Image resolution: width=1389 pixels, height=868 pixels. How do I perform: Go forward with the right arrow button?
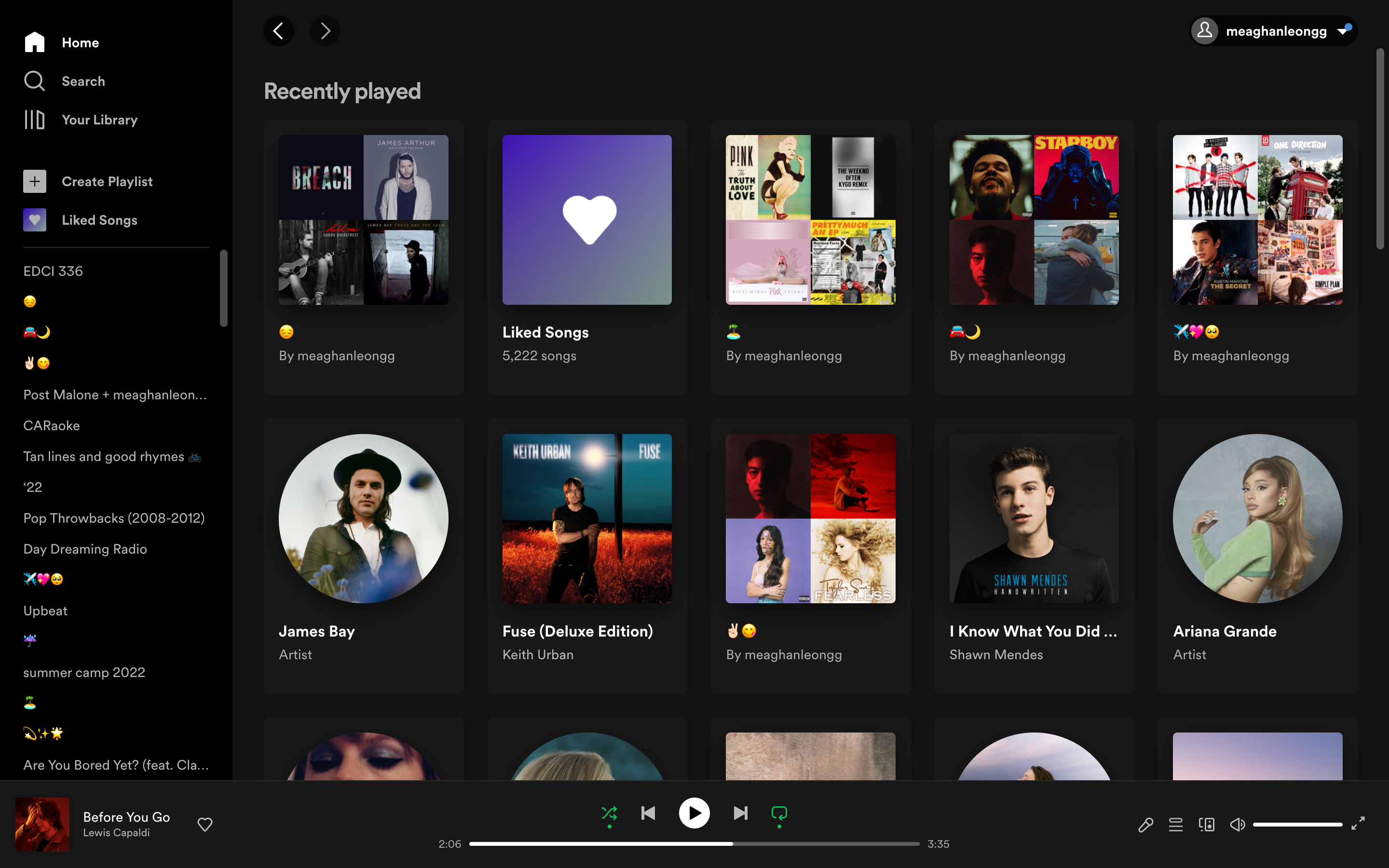point(325,31)
